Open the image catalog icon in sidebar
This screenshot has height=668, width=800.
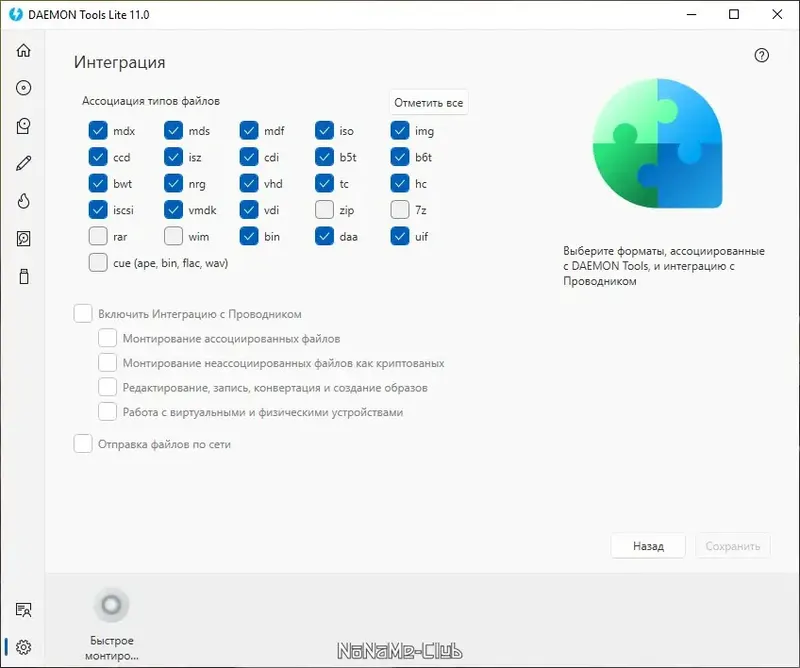23,126
